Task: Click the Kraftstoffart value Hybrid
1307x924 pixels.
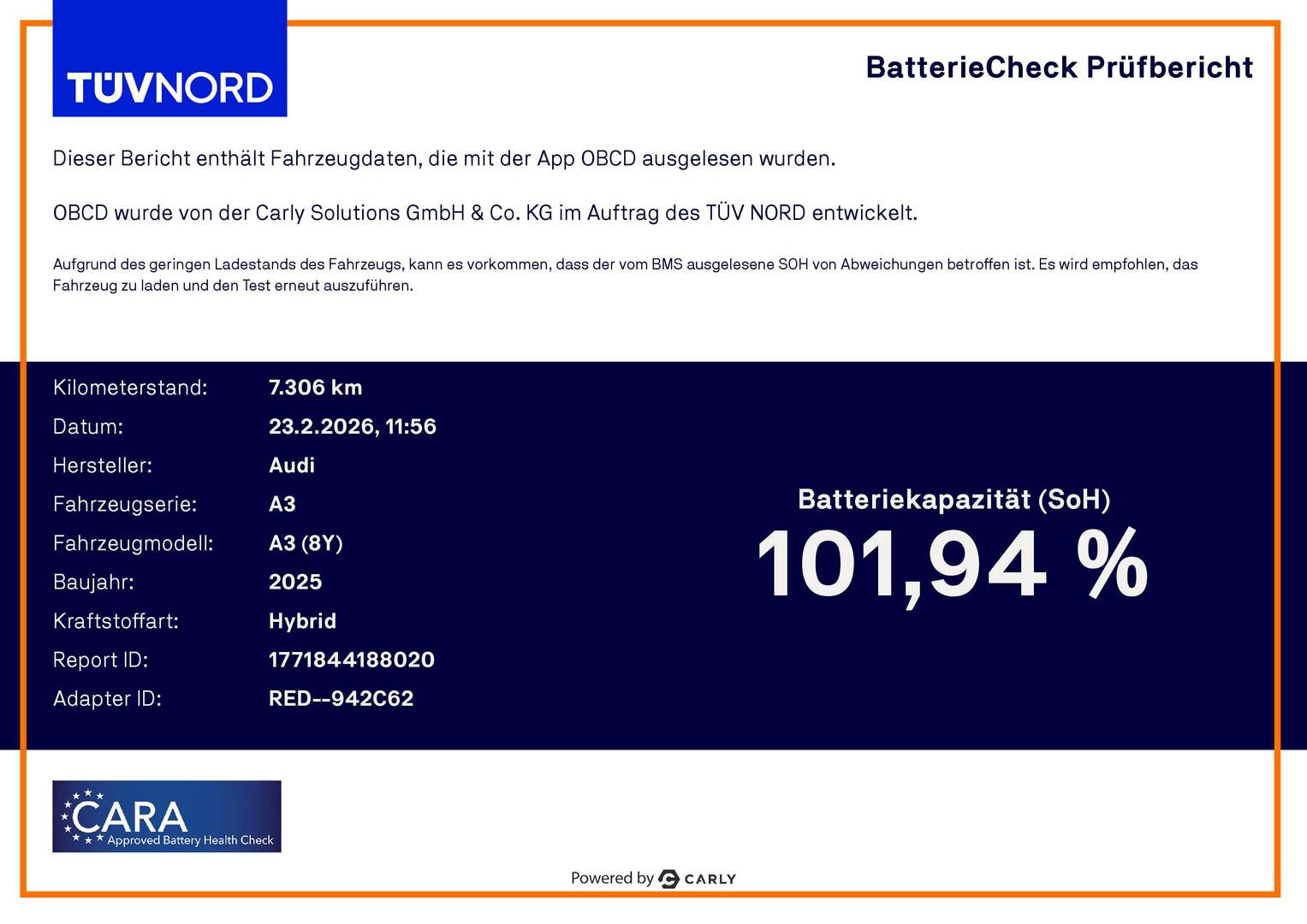Action: pyautogui.click(x=302, y=621)
